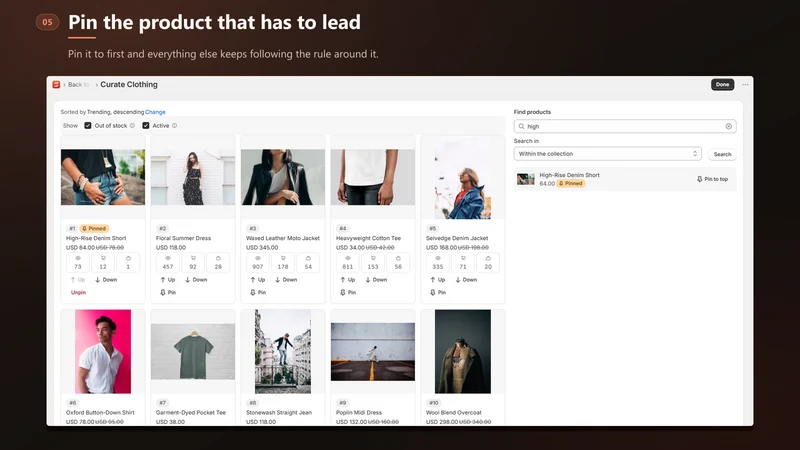Open the Within the collection dropdown
800x450 pixels.
tap(608, 154)
